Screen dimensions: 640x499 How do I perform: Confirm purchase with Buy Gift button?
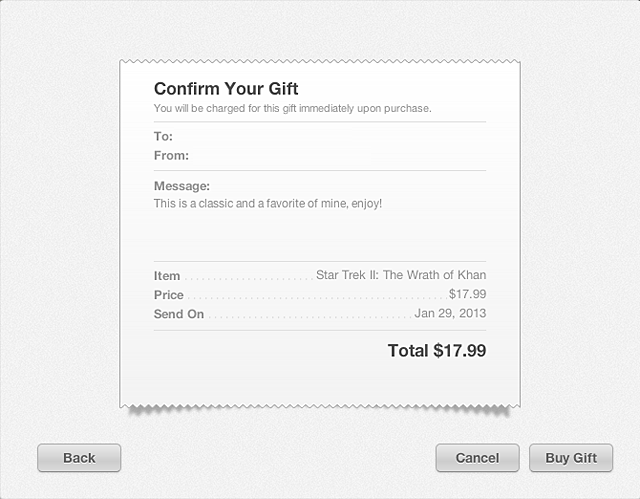pos(571,458)
